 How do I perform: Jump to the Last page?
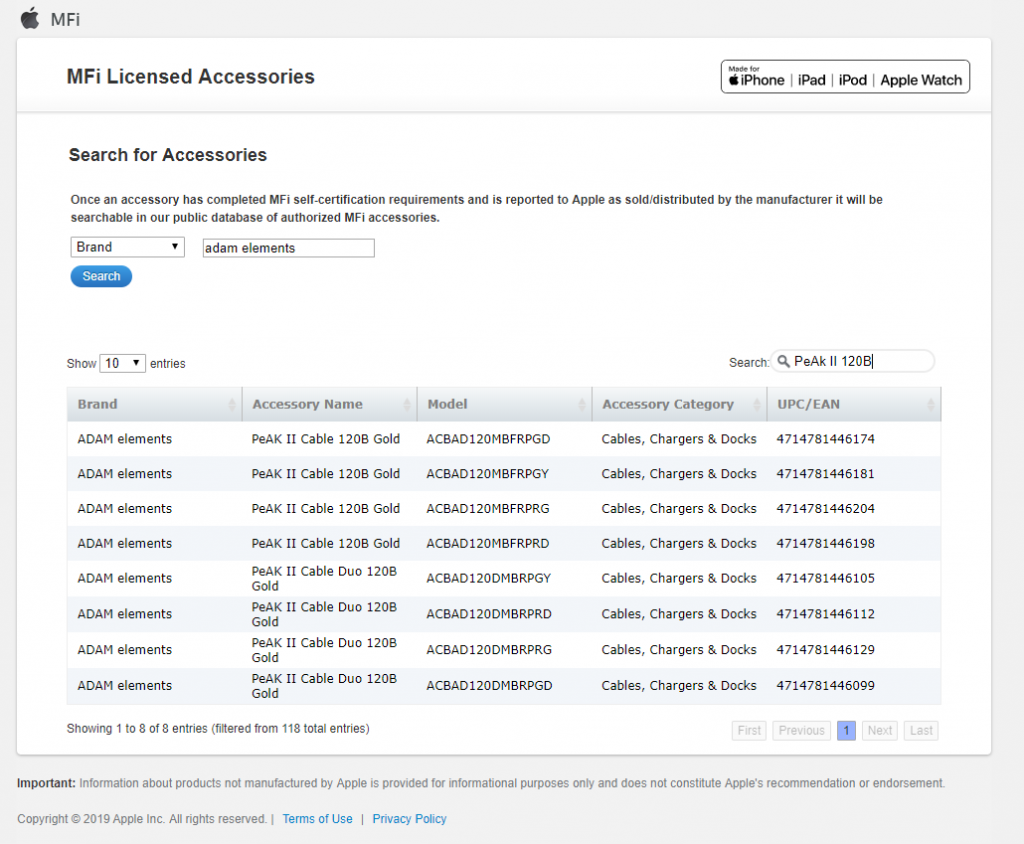[921, 731]
